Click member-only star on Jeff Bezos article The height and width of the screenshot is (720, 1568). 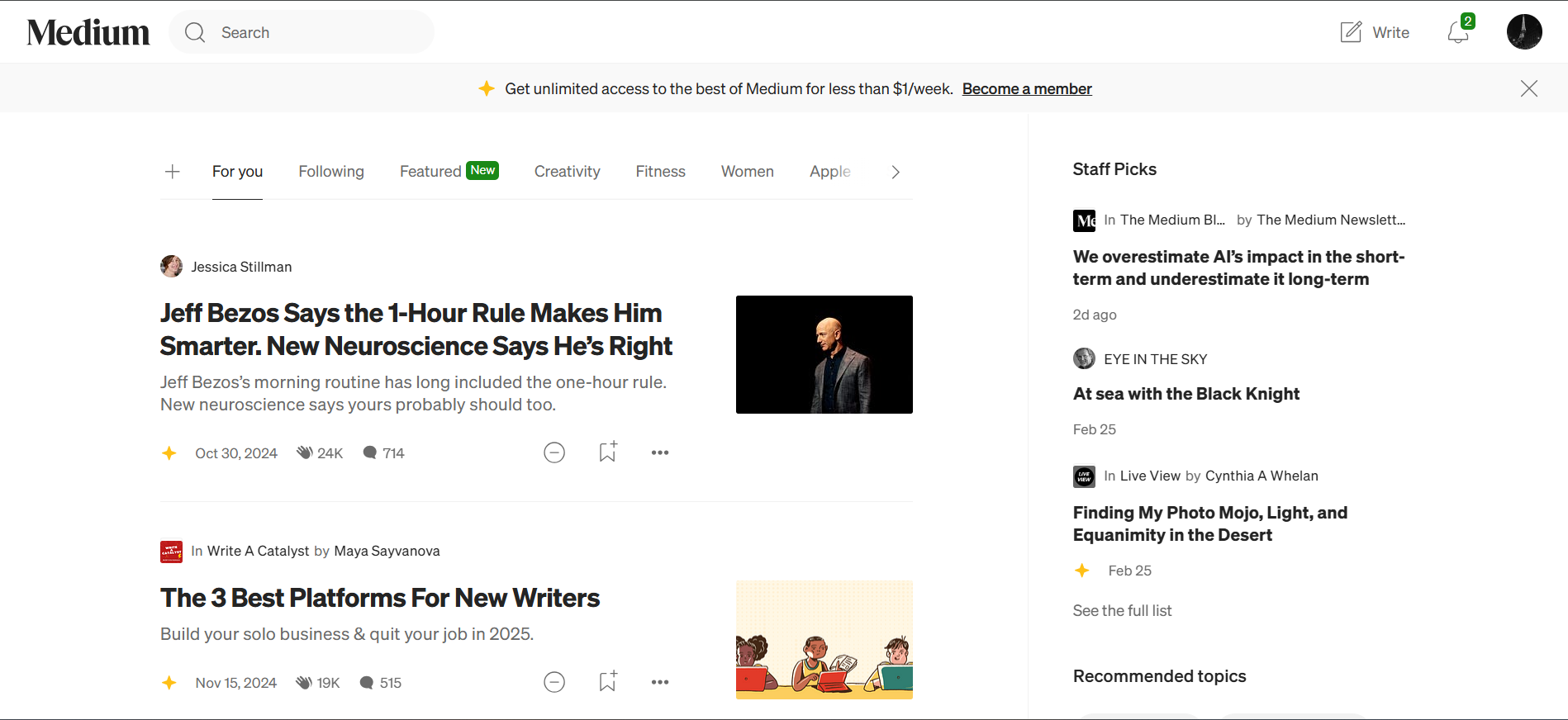[x=169, y=452]
